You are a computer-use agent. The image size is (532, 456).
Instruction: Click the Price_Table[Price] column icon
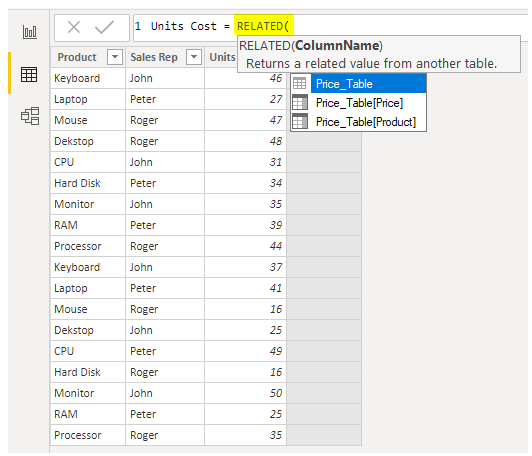pyautogui.click(x=300, y=102)
